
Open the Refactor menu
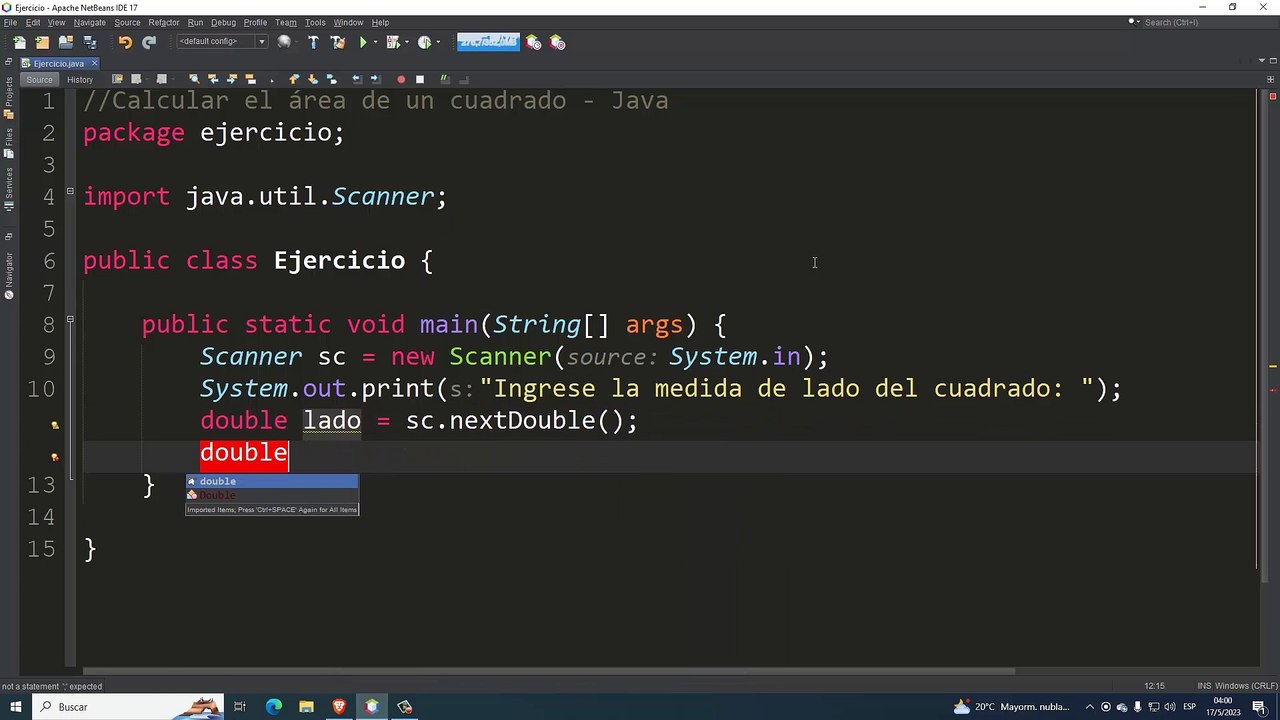click(164, 22)
